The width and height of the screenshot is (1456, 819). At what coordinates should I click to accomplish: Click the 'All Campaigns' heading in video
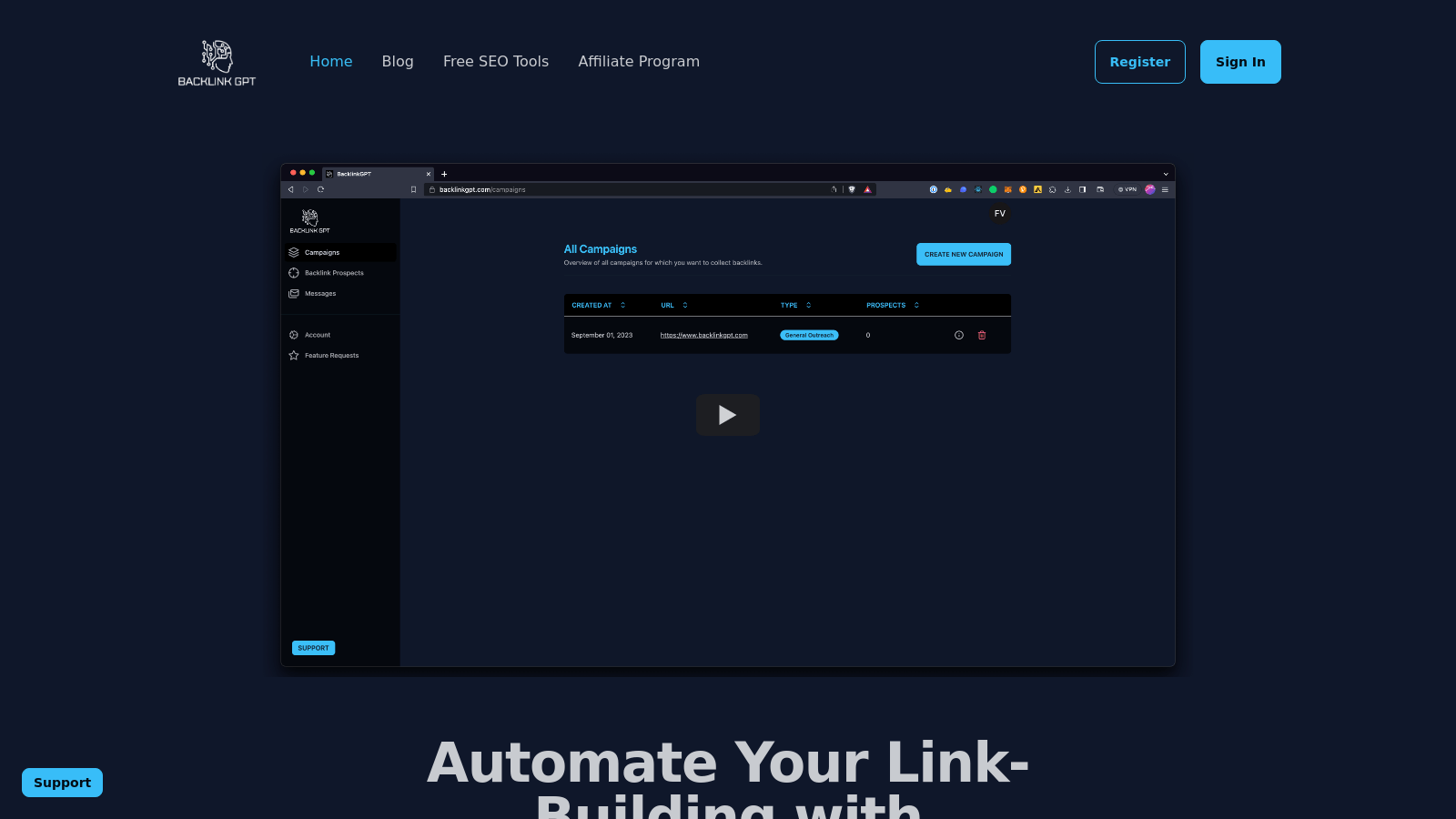600,249
